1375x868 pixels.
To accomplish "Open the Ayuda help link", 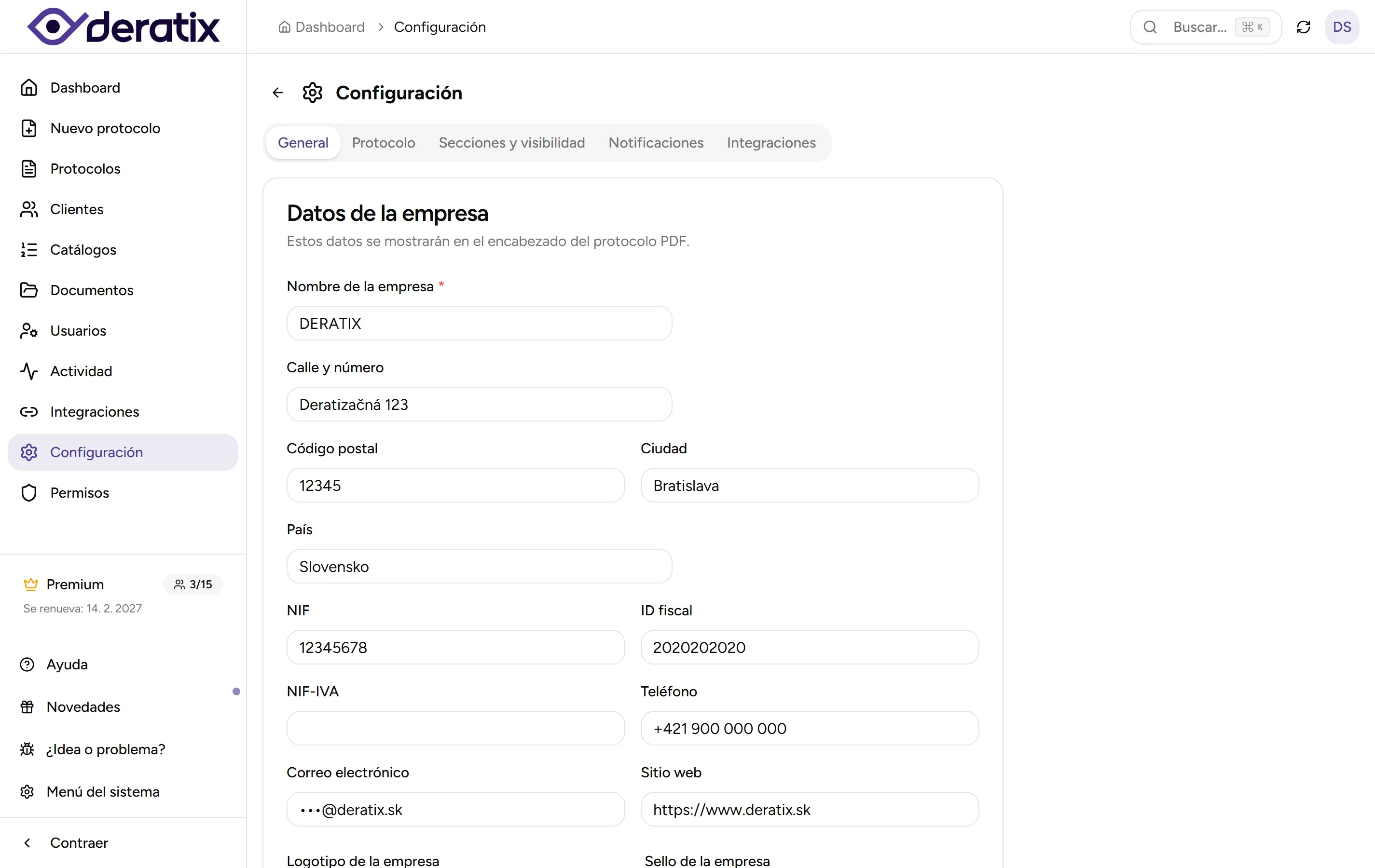I will [x=67, y=665].
